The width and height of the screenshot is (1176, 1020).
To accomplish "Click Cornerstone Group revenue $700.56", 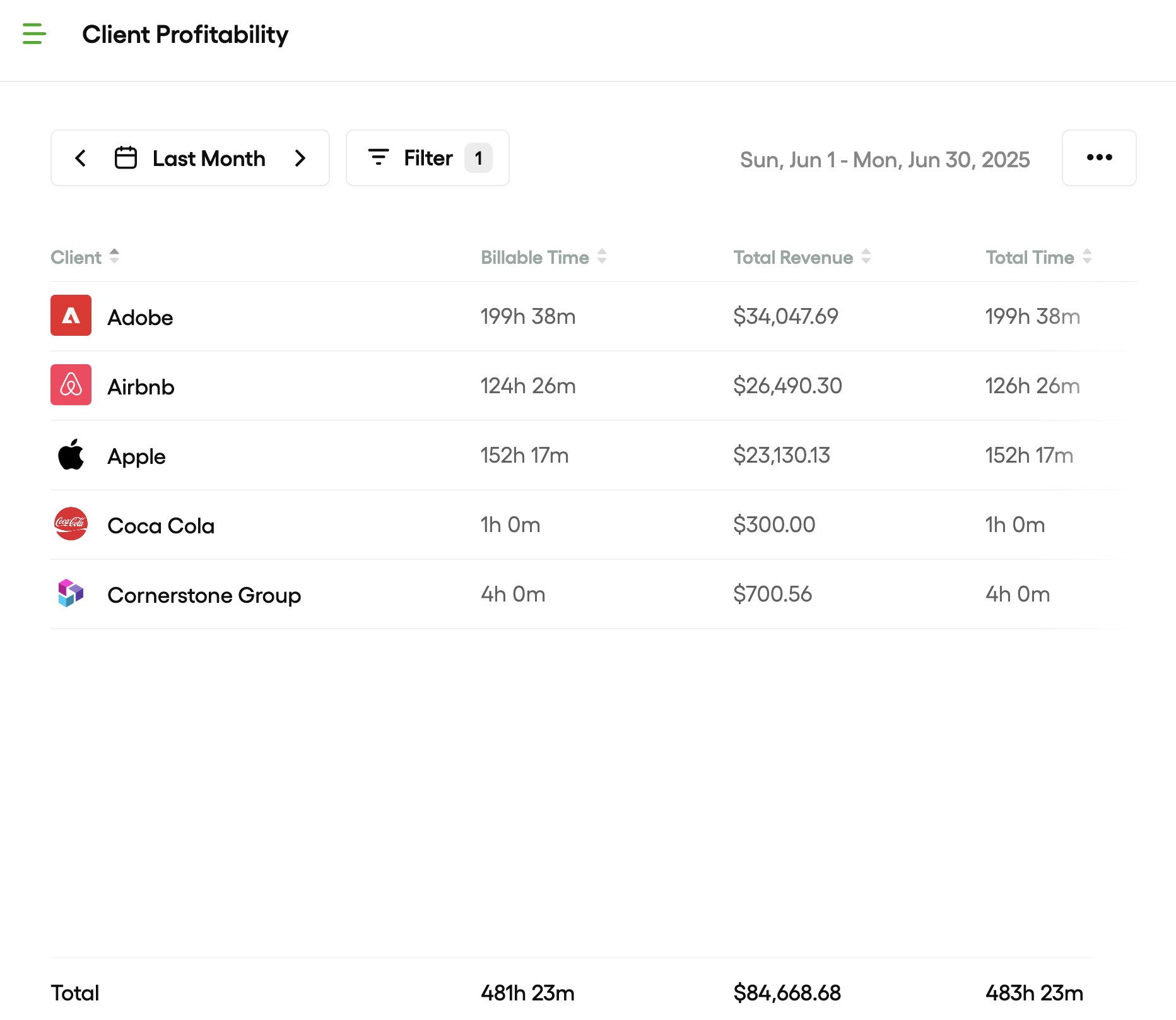I will click(x=772, y=594).
